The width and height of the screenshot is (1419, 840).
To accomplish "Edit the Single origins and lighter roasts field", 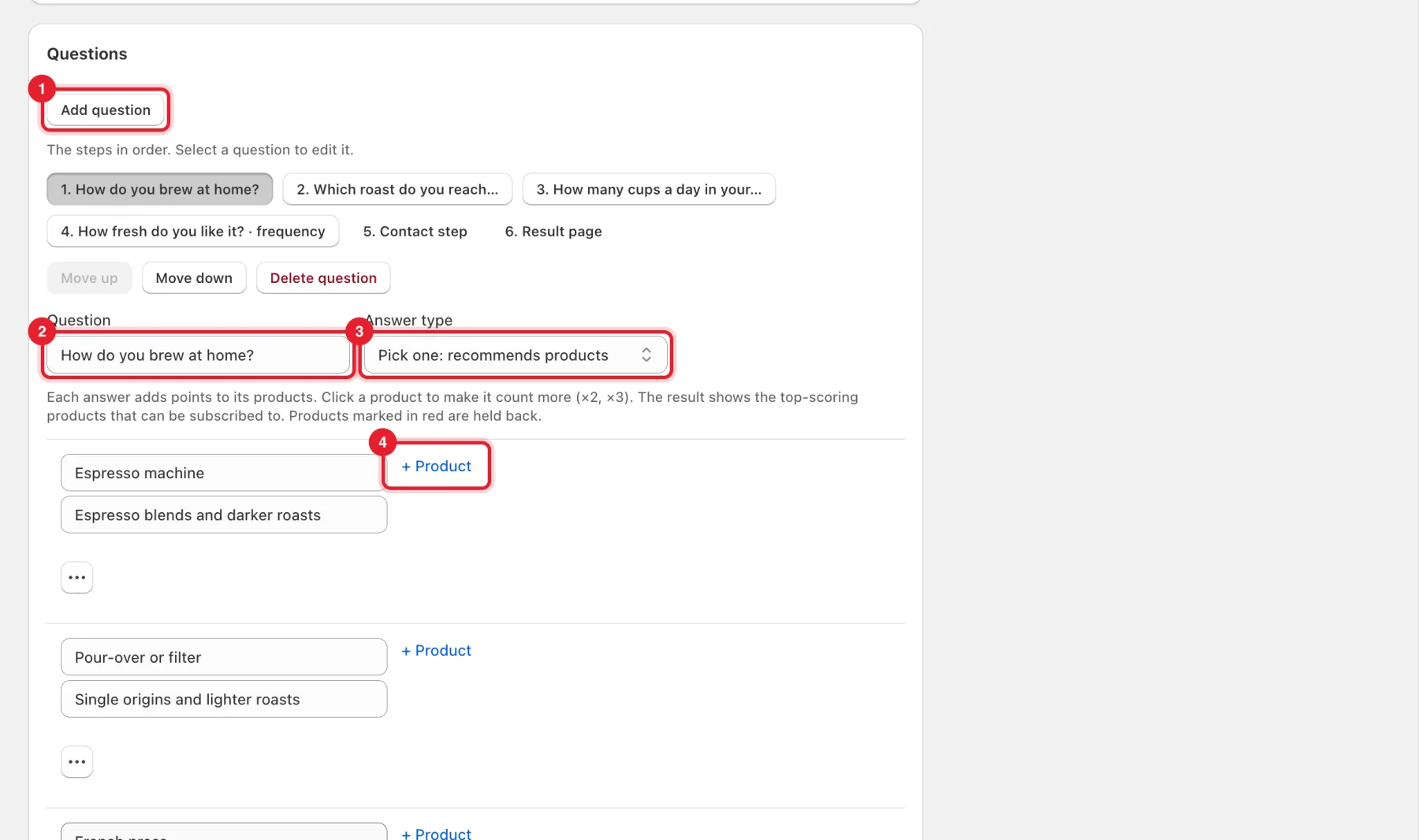I will [224, 699].
